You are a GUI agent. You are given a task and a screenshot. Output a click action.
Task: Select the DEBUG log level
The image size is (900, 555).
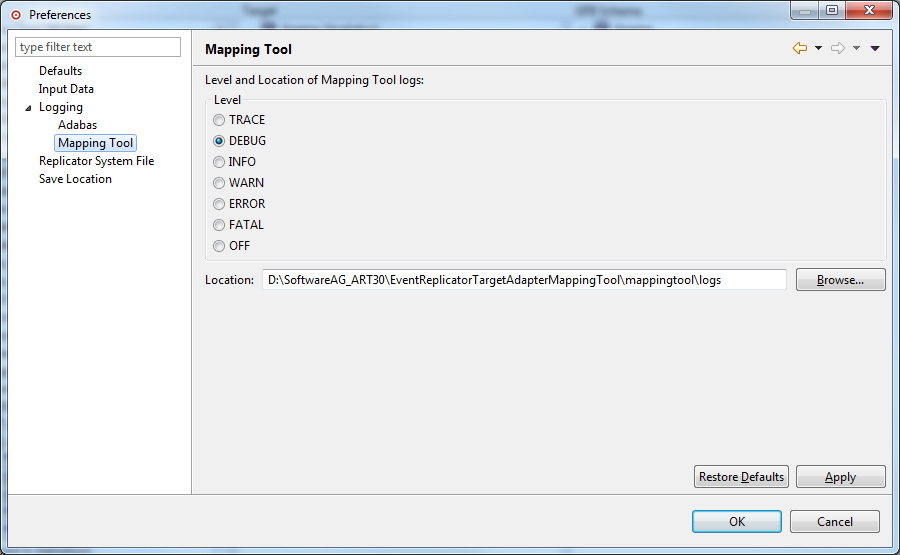point(219,141)
